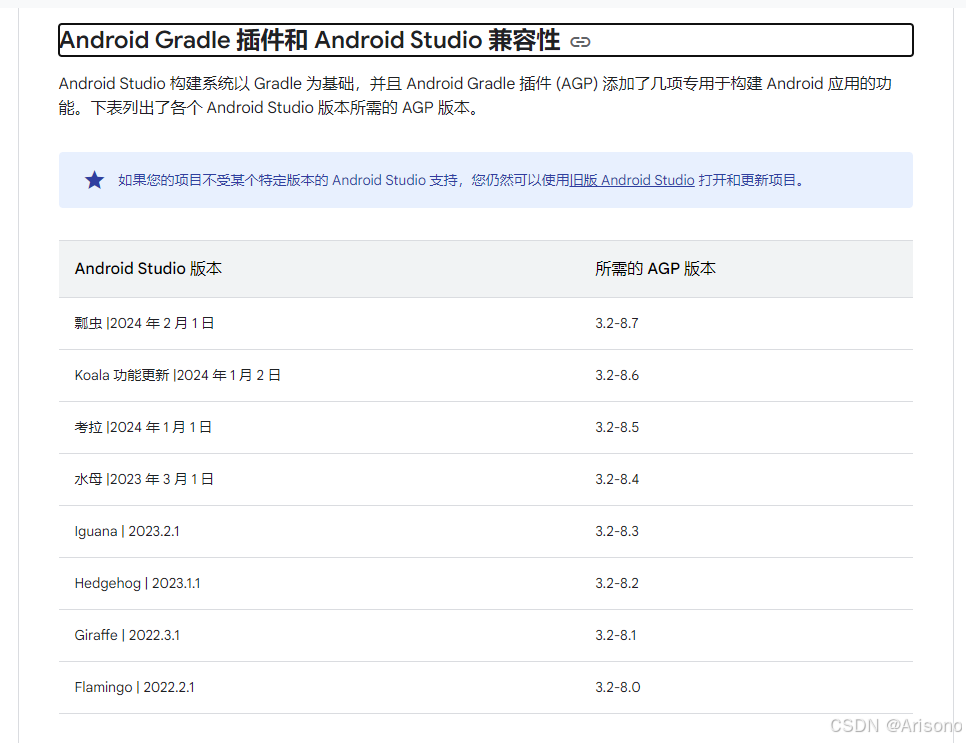Click the blue star icon in the note box

[x=94, y=180]
